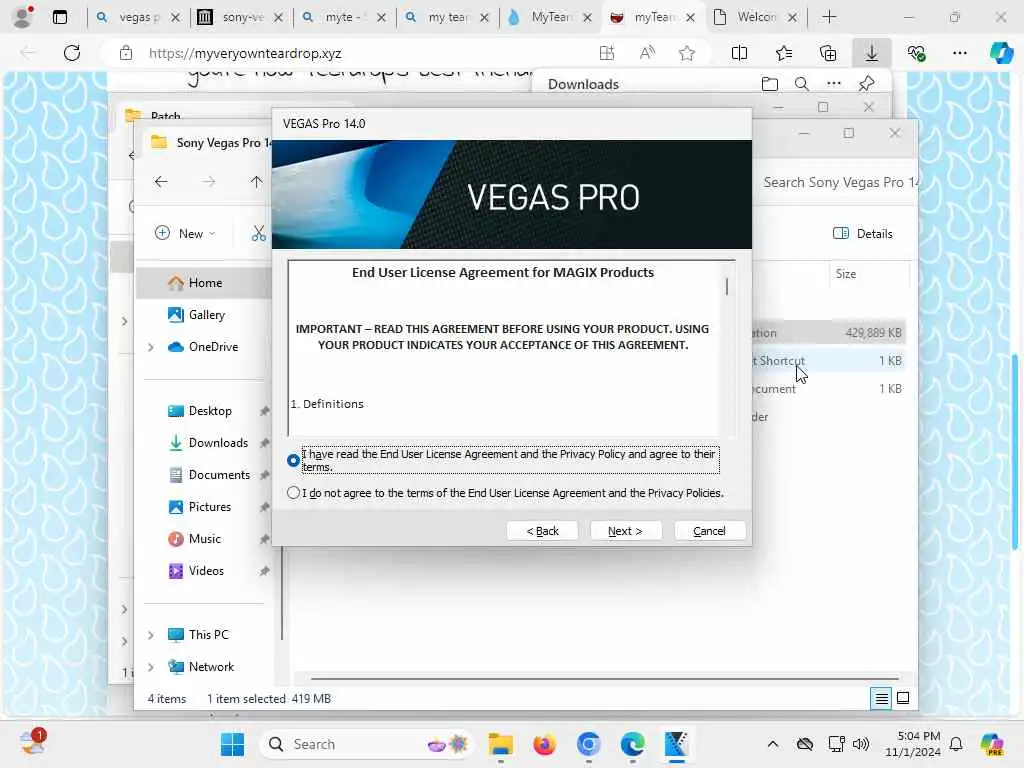Pin the Downloads panel

tap(866, 84)
